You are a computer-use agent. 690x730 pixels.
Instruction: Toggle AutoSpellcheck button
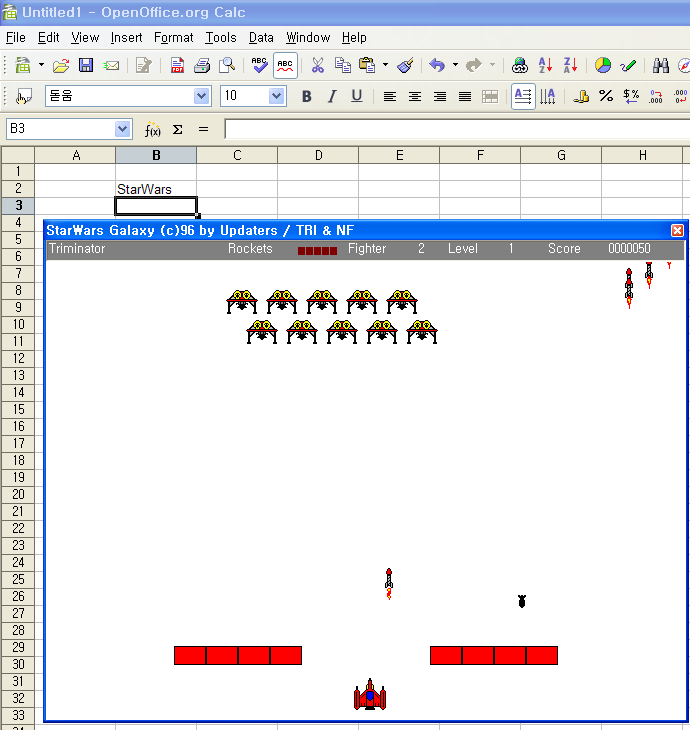285,66
